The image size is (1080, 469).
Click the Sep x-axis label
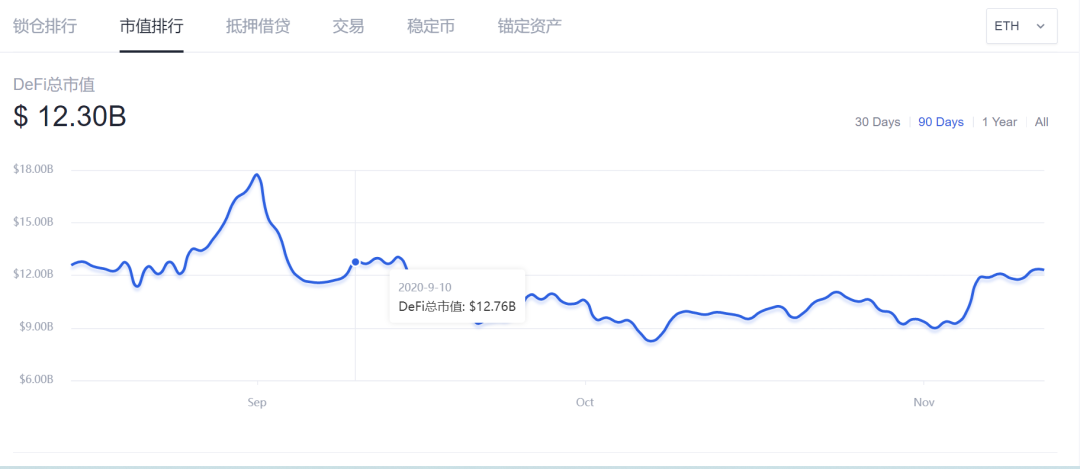click(257, 402)
